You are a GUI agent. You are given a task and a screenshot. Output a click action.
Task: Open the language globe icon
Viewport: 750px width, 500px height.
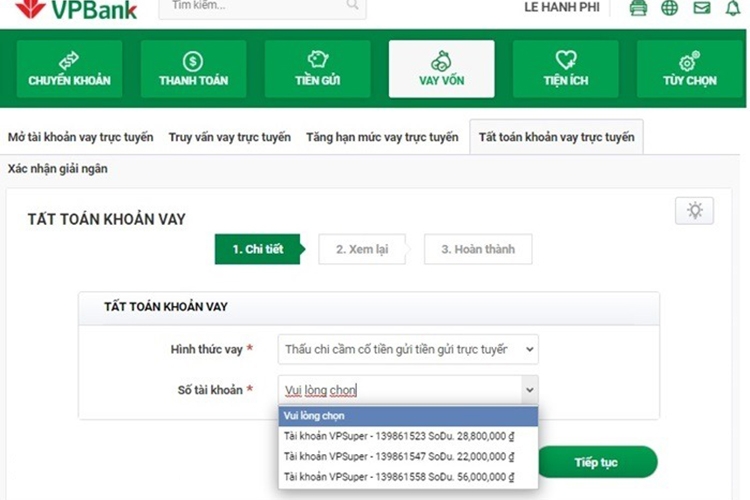point(670,8)
